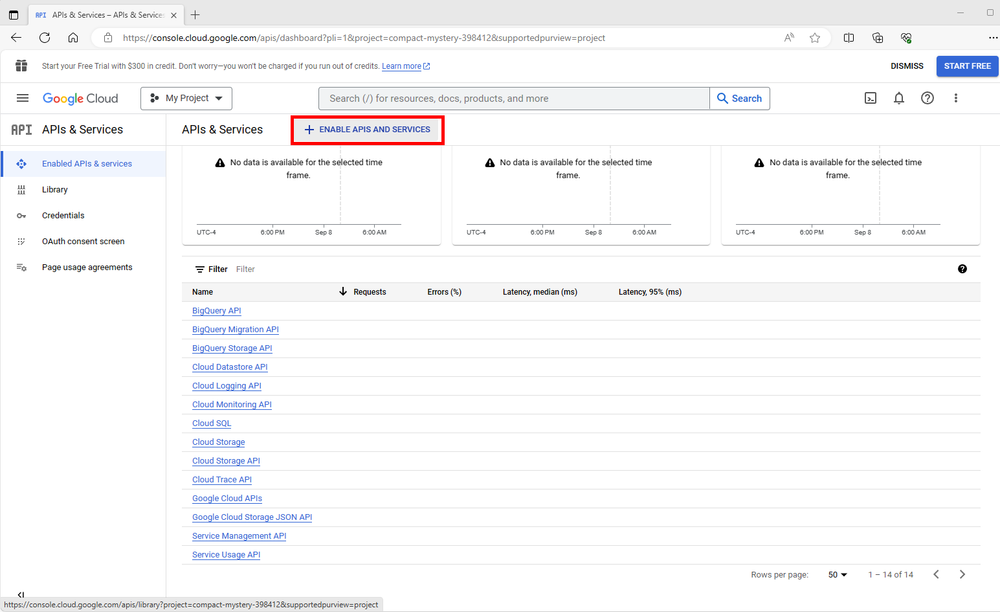Open the help question mark menu
The width and height of the screenshot is (1000, 612).
pyautogui.click(x=927, y=98)
